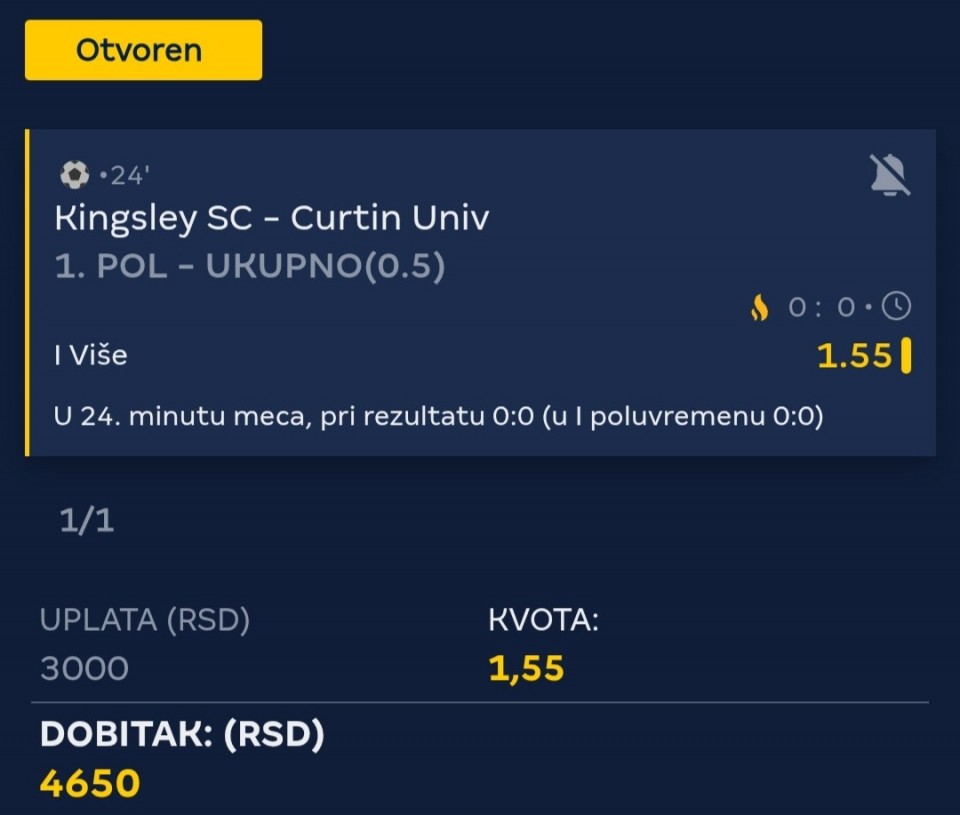This screenshot has height=815, width=960.
Task: Tap the DOBITAK: (RSD) heading
Action: coord(182,735)
